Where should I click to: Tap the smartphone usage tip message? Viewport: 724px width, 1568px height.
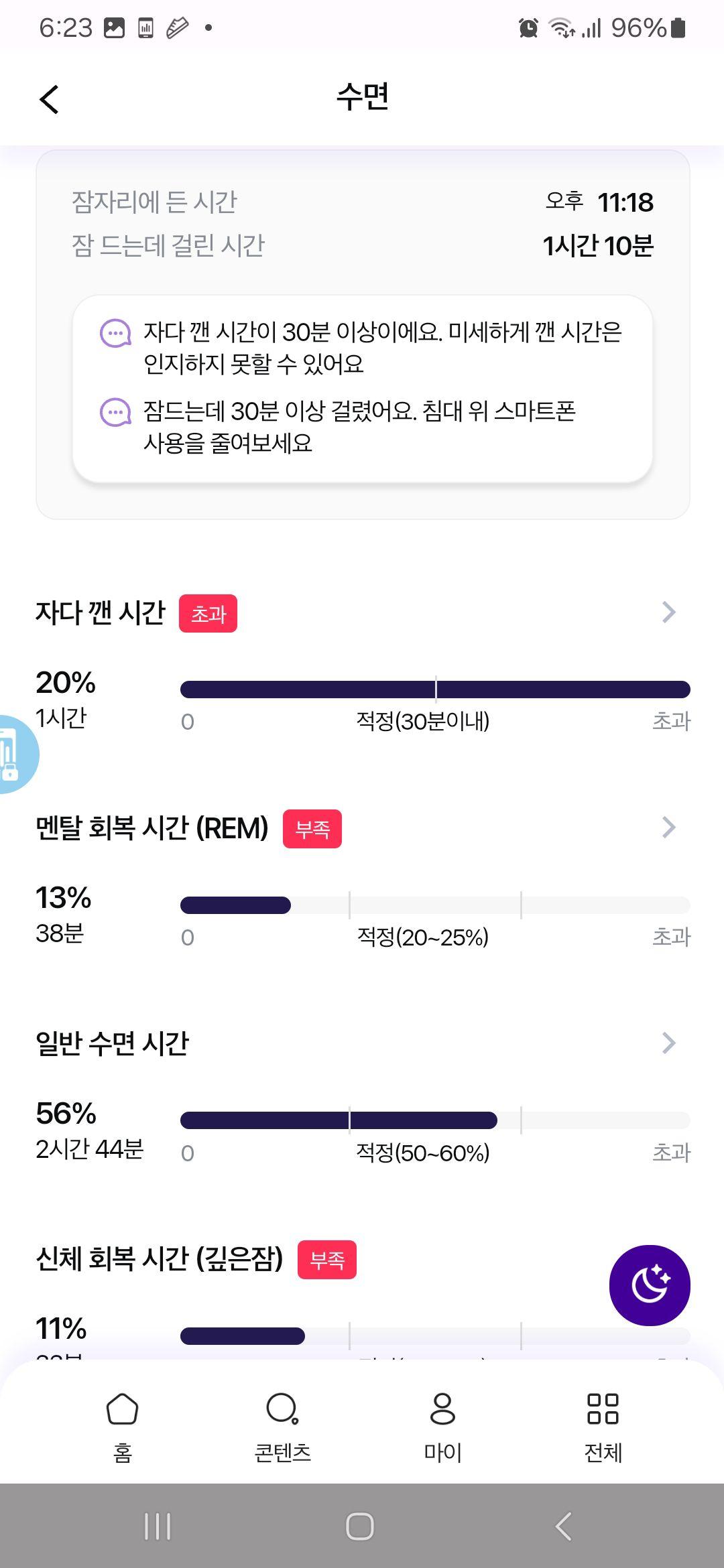tap(359, 427)
